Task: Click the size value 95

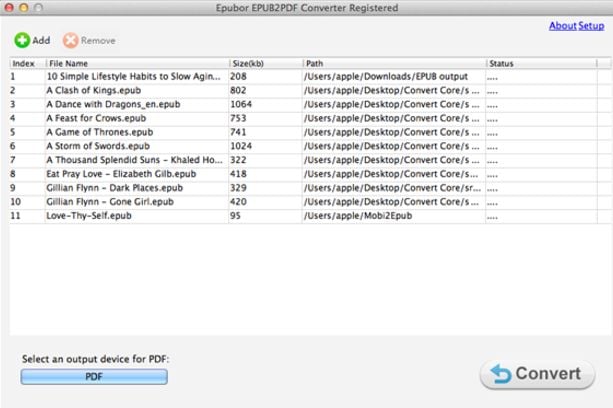Action: (x=235, y=216)
